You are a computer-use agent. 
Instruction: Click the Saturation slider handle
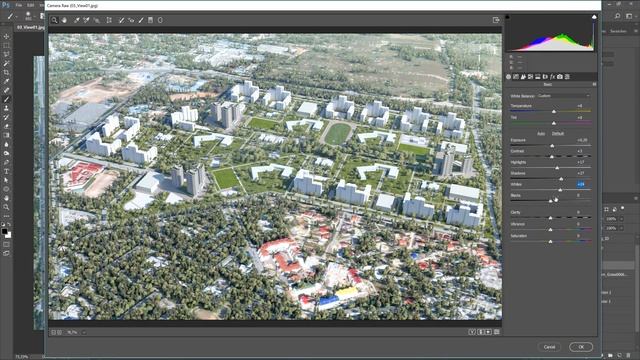(550, 242)
